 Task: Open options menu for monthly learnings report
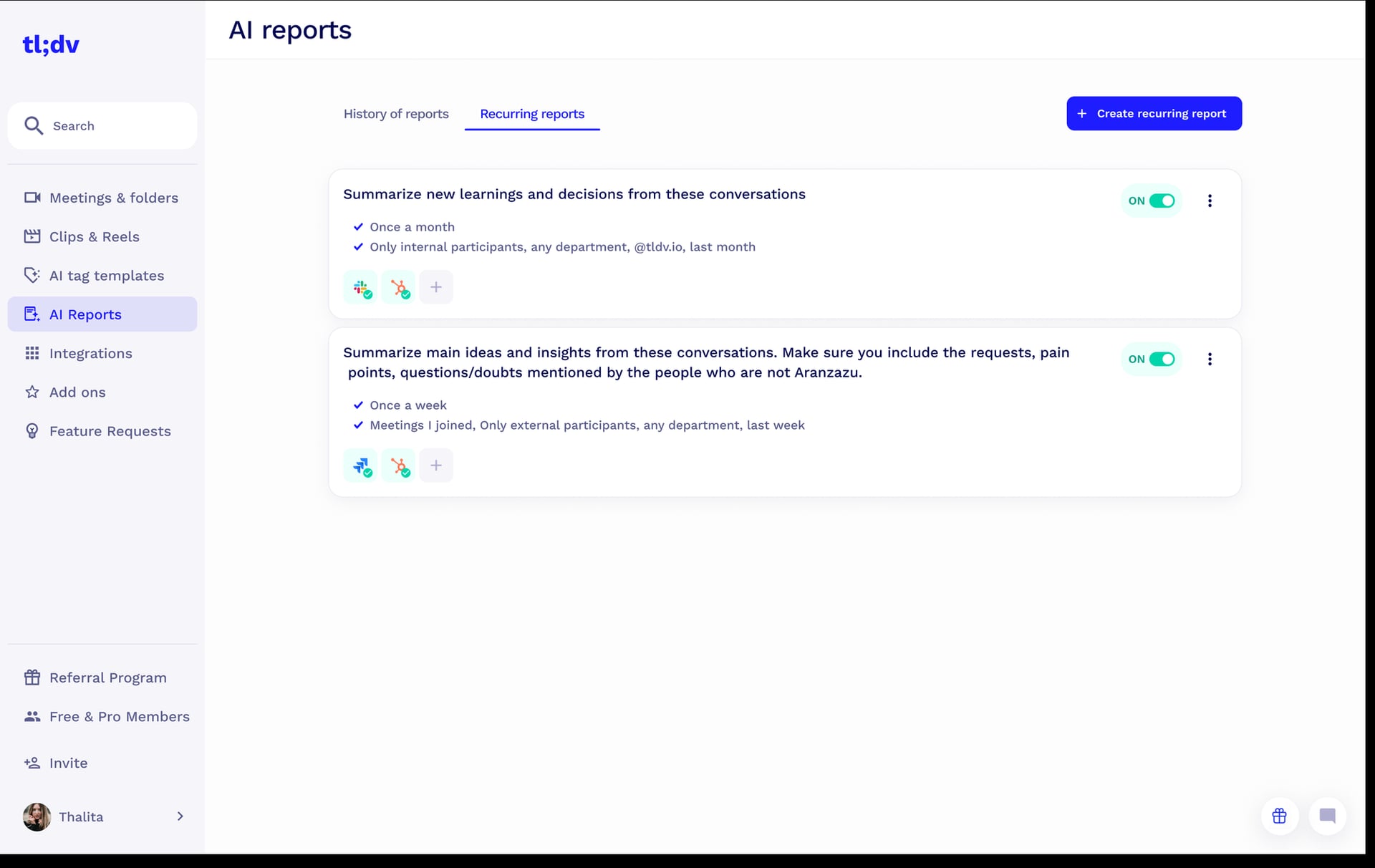(x=1210, y=201)
